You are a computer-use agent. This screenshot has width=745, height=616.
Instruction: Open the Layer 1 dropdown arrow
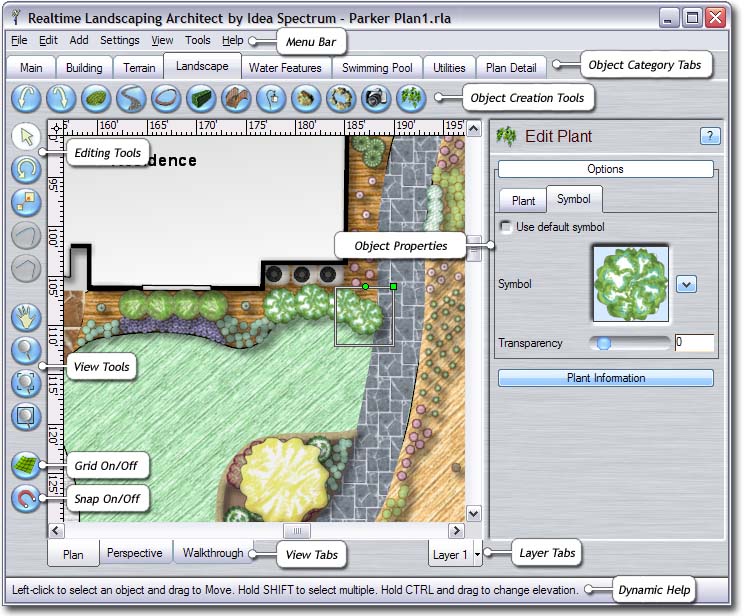pyautogui.click(x=477, y=554)
